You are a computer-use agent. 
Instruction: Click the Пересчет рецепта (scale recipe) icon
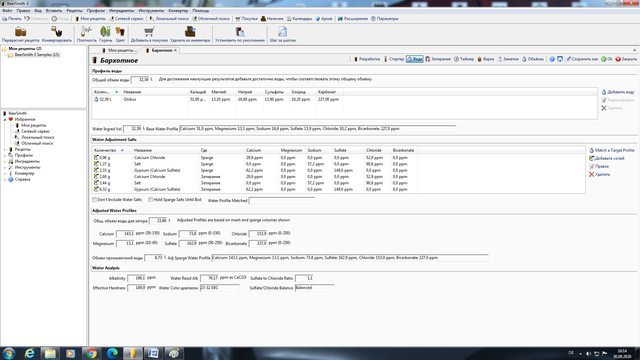pos(20,34)
